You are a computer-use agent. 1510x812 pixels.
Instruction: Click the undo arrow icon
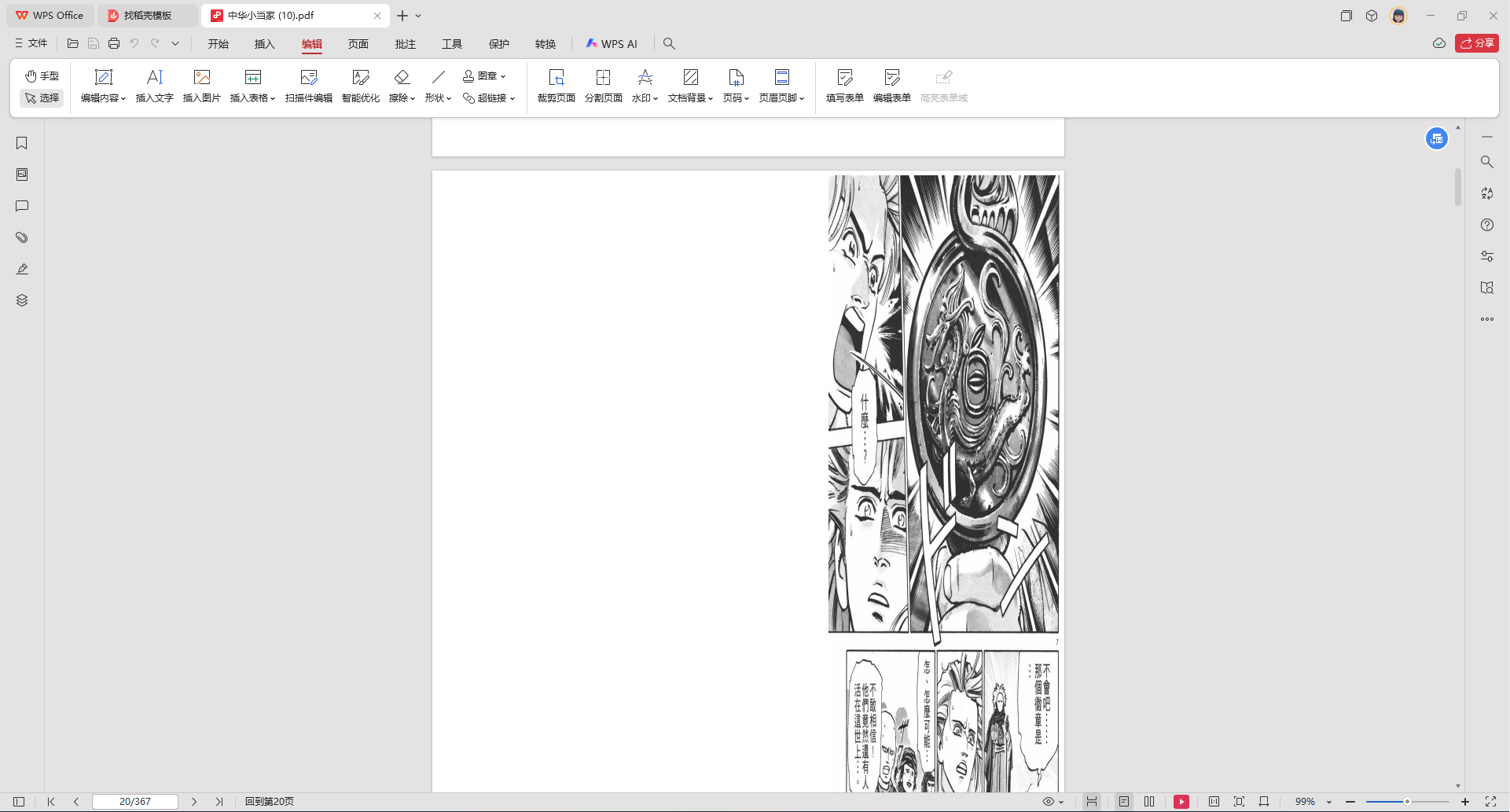coord(134,43)
